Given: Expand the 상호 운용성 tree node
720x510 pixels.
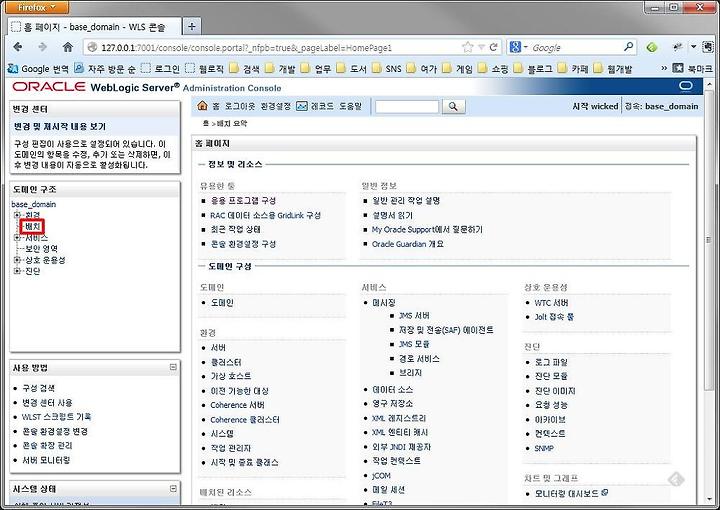Looking at the screenshot, I should 17,260.
